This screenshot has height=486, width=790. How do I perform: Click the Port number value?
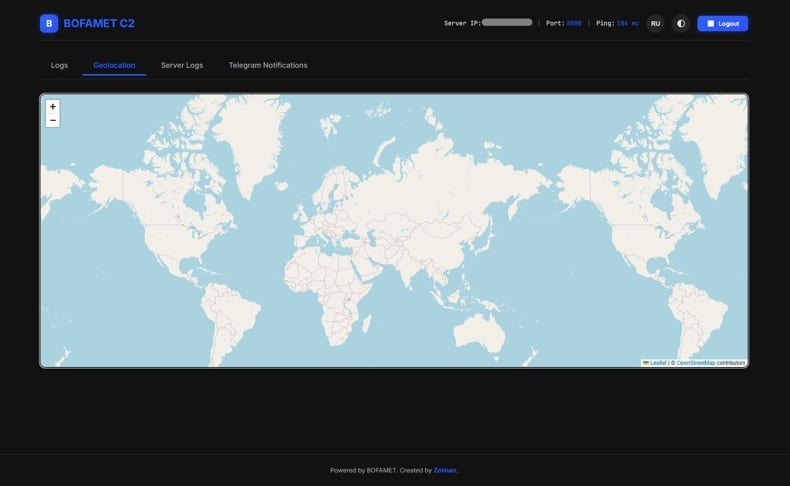pos(574,23)
